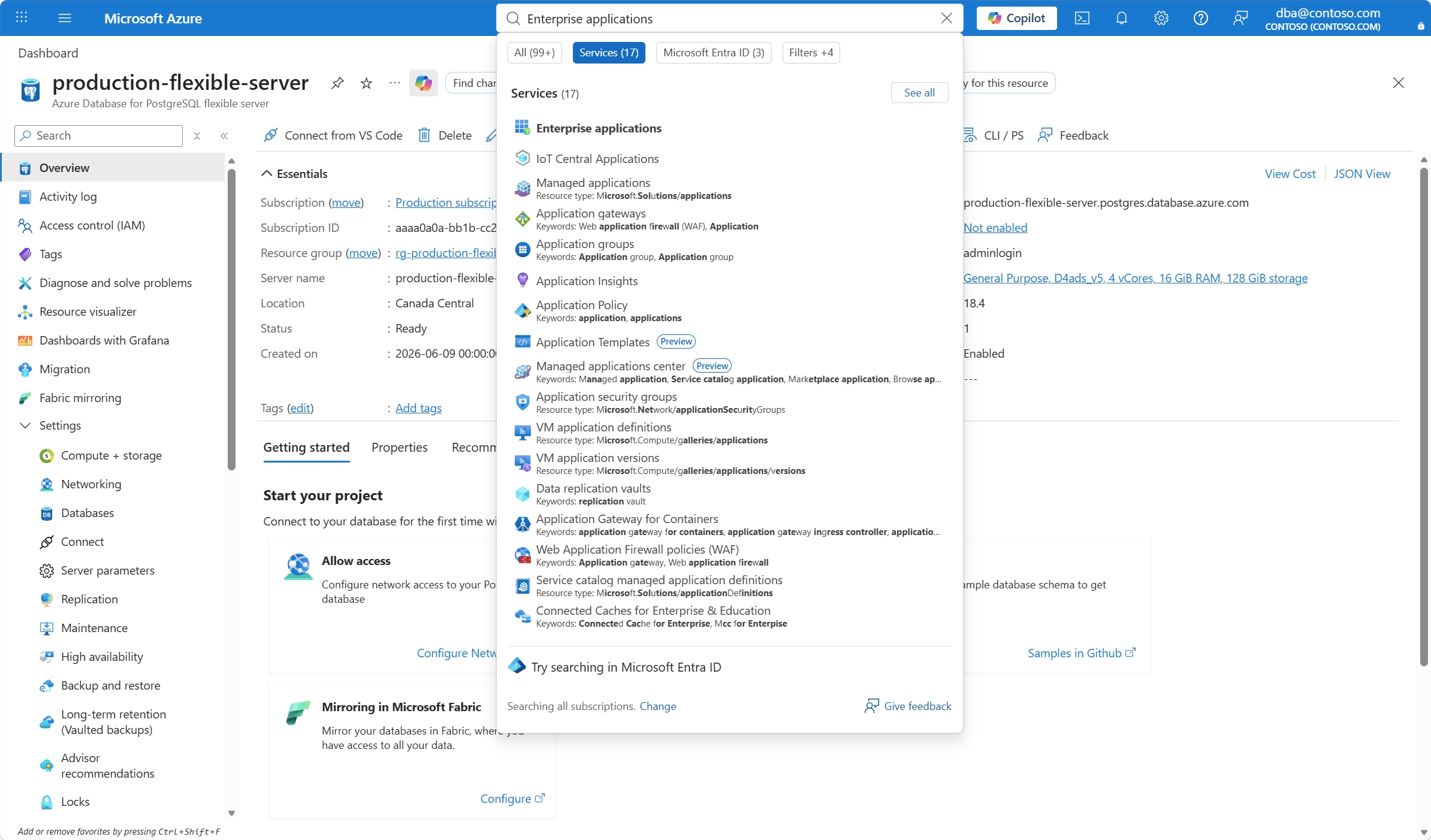Add production-flexible-server to favorites star
The image size is (1431, 840).
(x=366, y=83)
